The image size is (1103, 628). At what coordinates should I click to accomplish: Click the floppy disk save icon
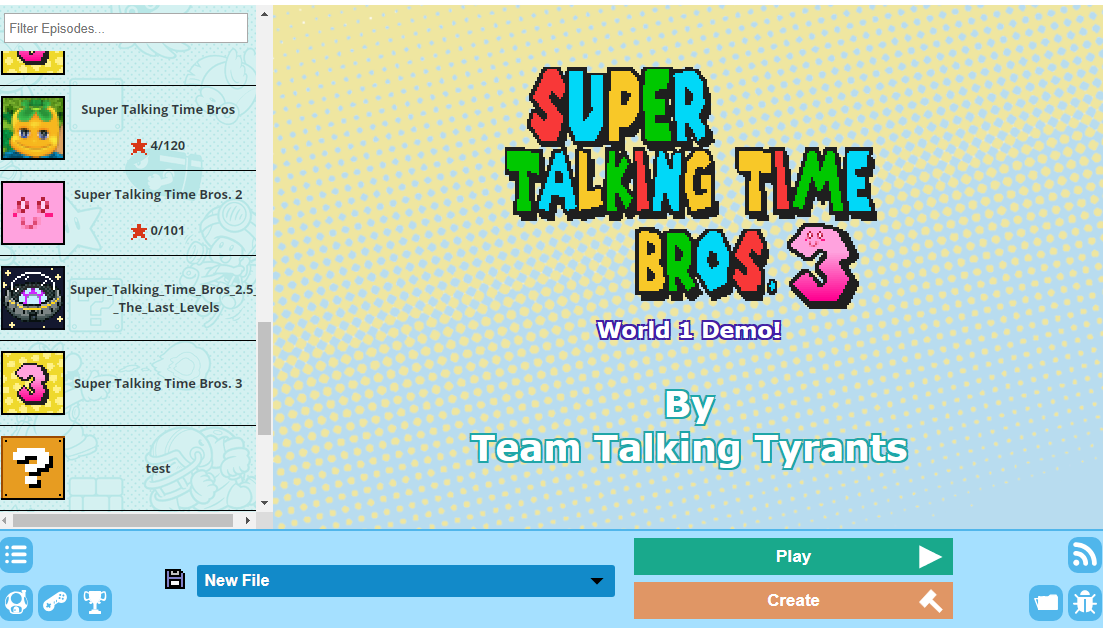point(174,579)
